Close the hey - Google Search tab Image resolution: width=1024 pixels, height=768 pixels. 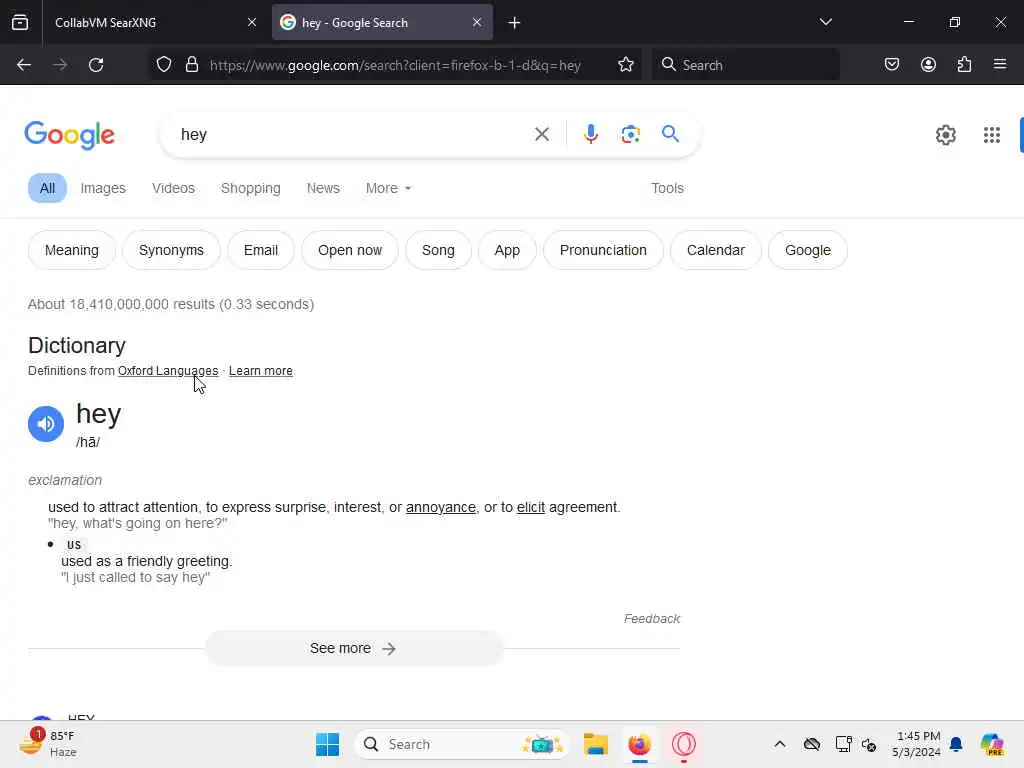pos(477,22)
